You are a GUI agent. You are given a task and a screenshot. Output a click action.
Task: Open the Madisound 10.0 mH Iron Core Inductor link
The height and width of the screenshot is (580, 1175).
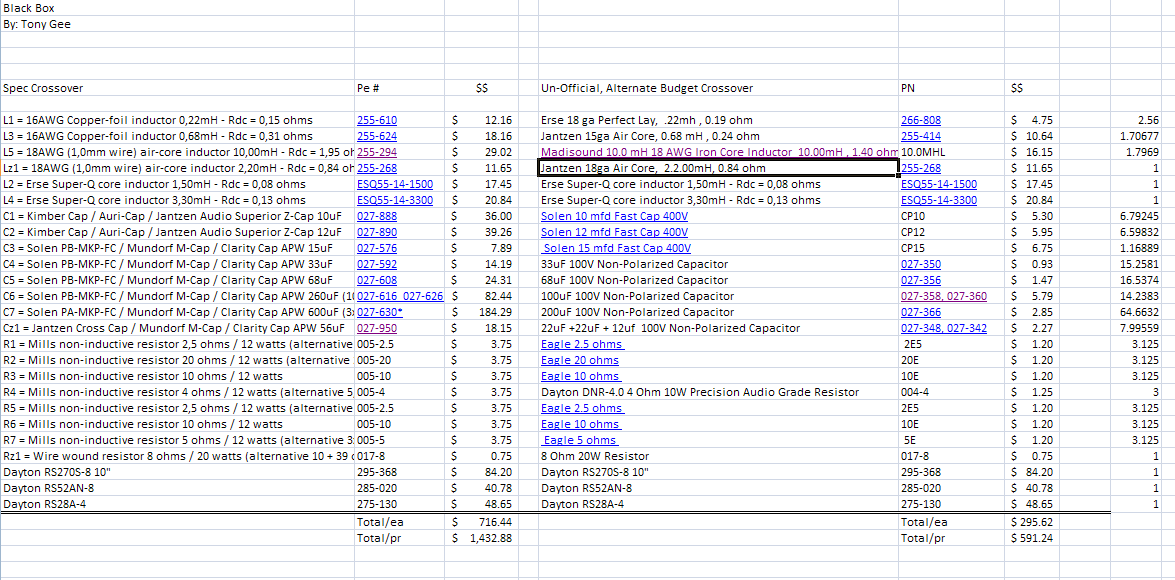(719, 152)
